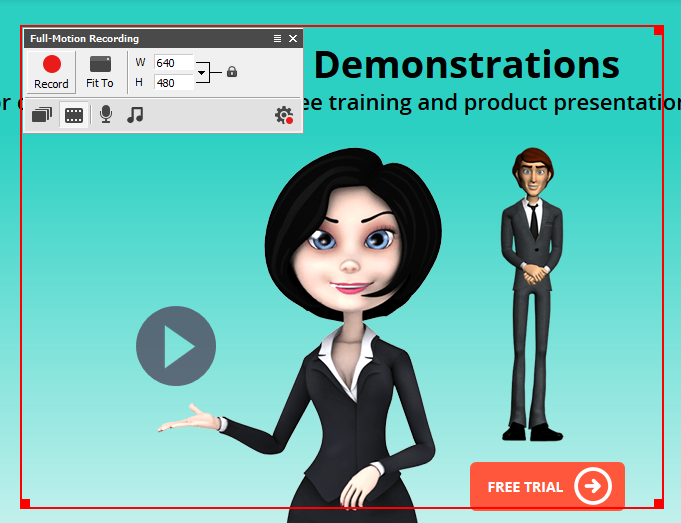The width and height of the screenshot is (681, 523).
Task: Open the preset size dropdown arrow
Action: (201, 73)
